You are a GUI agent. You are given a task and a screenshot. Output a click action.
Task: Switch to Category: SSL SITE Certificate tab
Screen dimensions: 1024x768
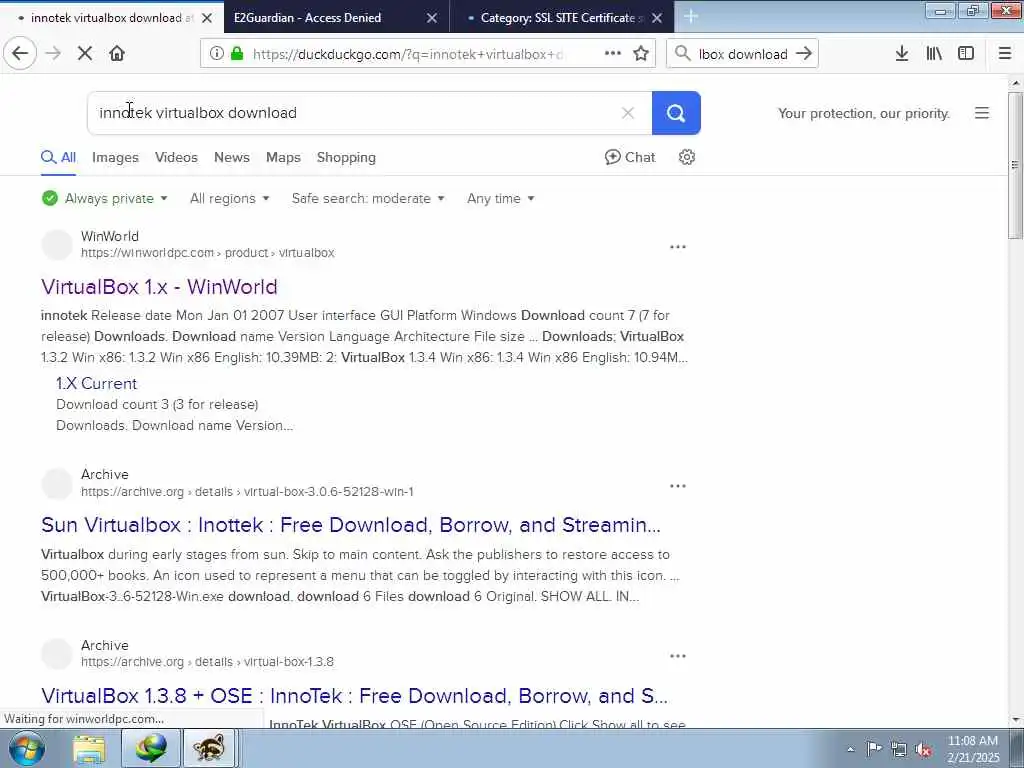point(563,18)
